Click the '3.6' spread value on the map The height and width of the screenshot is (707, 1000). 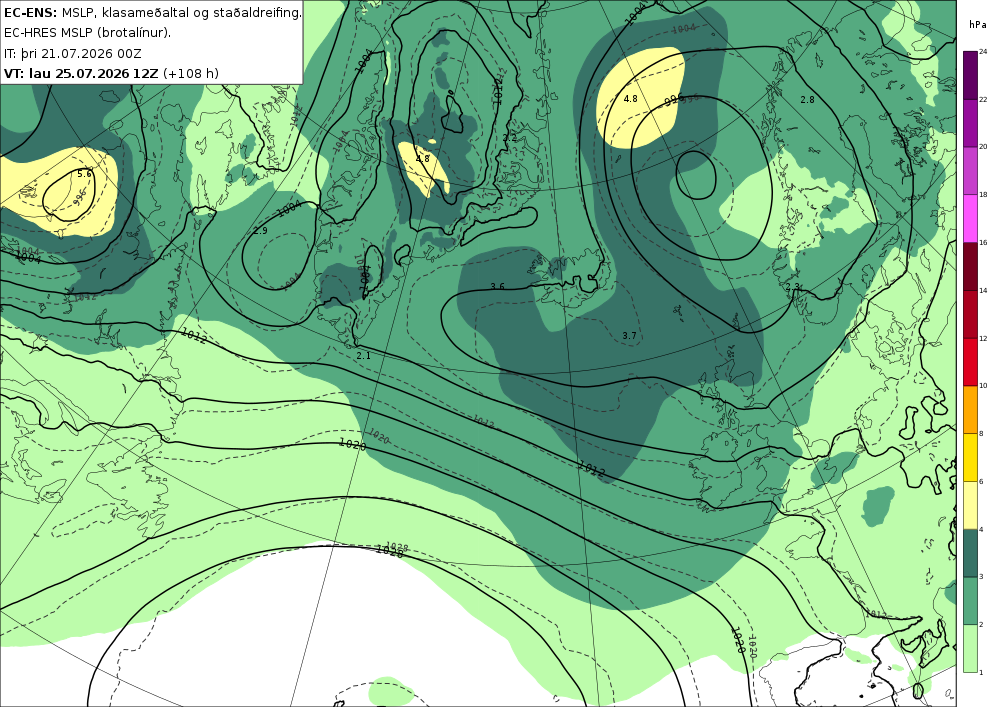pos(497,286)
